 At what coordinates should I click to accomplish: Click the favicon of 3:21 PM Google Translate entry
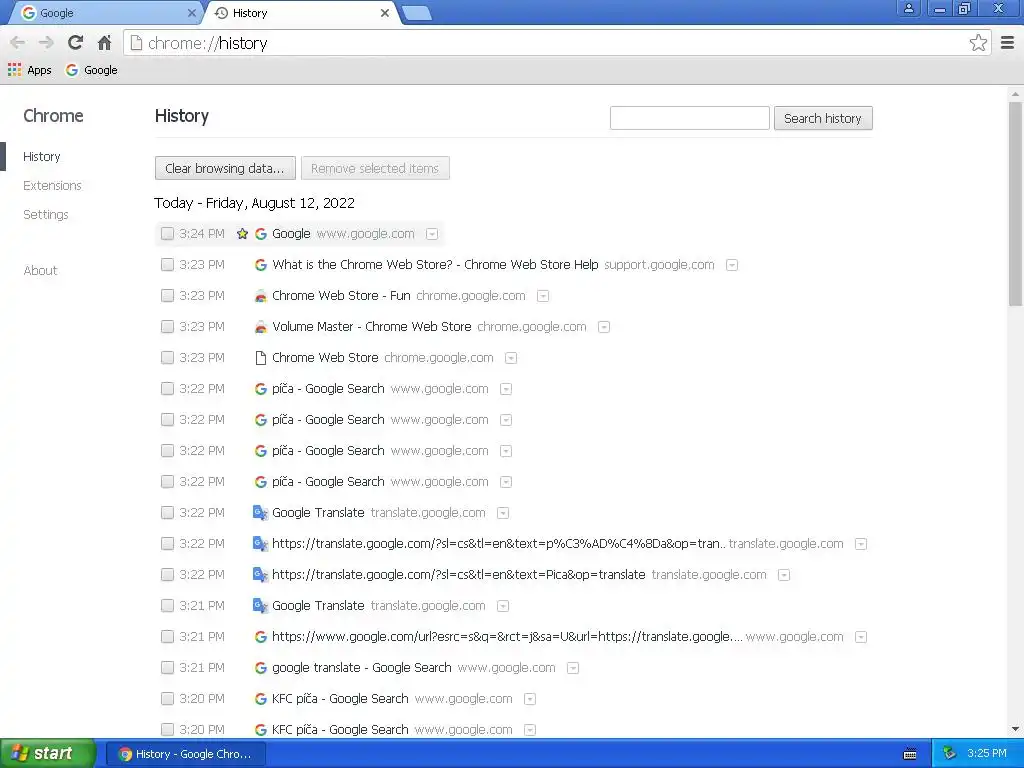[261, 605]
